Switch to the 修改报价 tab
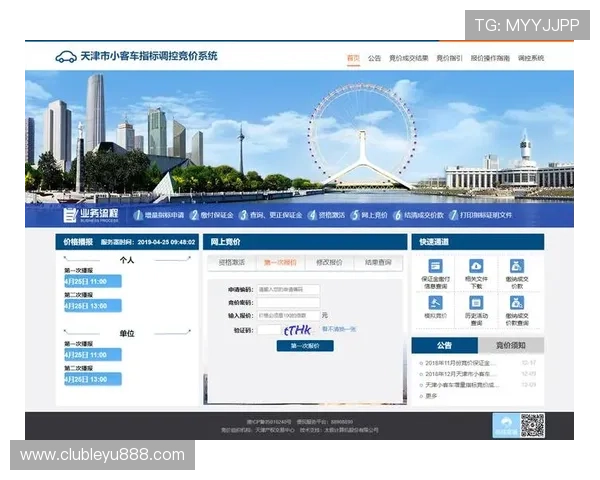The width and height of the screenshot is (600, 480). pyautogui.click(x=329, y=262)
